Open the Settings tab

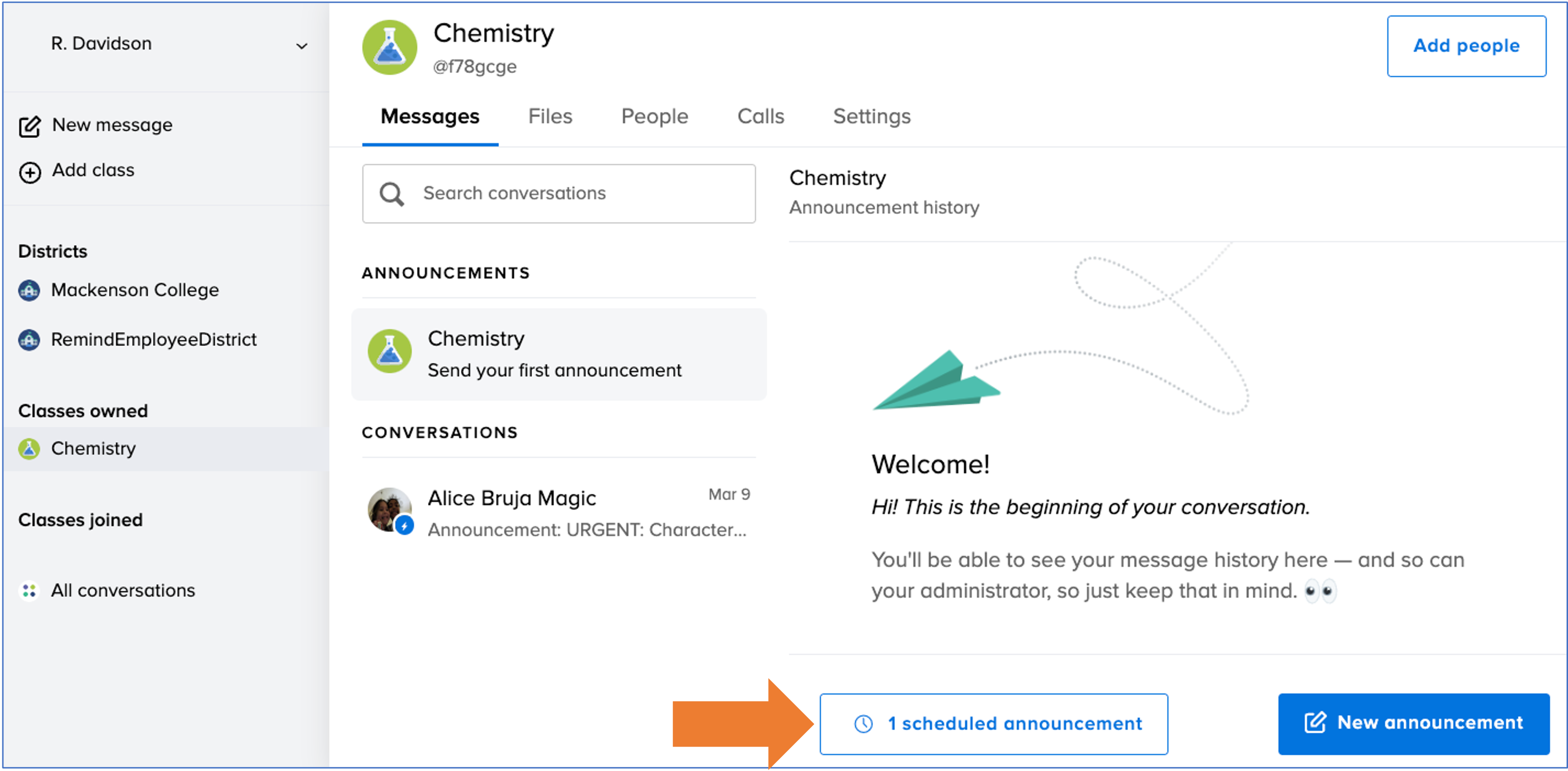[x=872, y=116]
